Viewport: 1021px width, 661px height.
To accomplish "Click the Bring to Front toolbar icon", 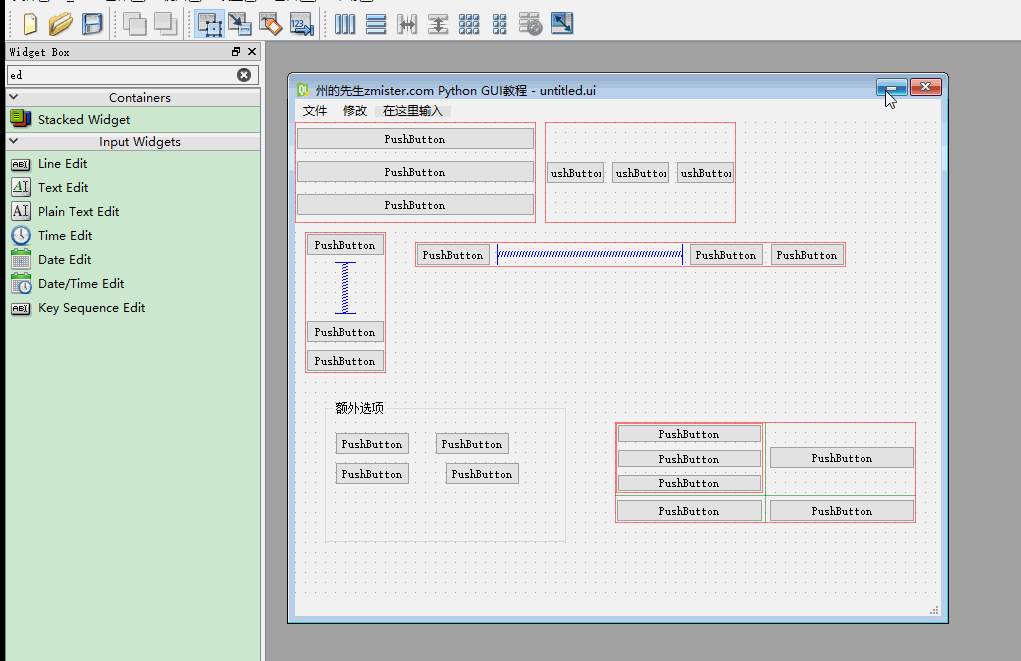I will (x=165, y=24).
